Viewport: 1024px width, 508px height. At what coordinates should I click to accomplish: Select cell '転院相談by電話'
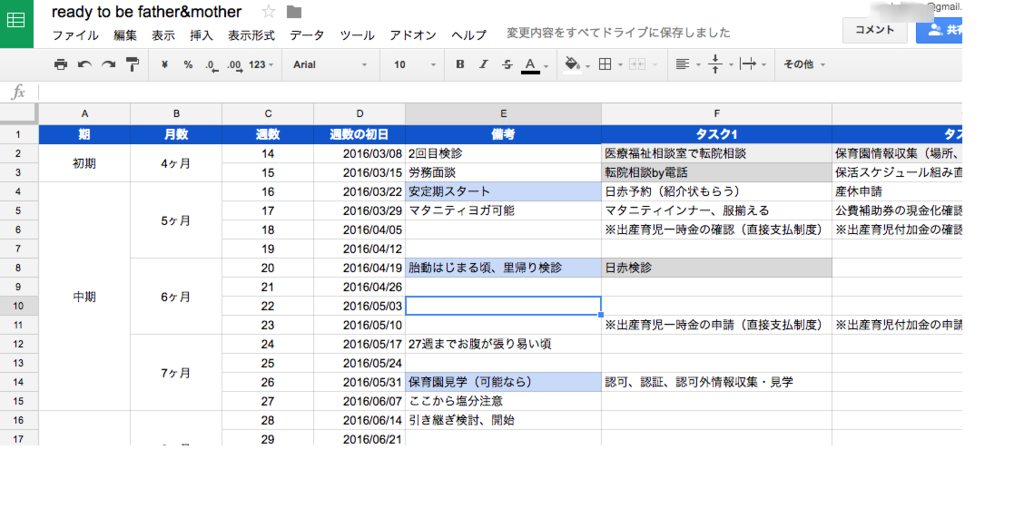[716, 173]
